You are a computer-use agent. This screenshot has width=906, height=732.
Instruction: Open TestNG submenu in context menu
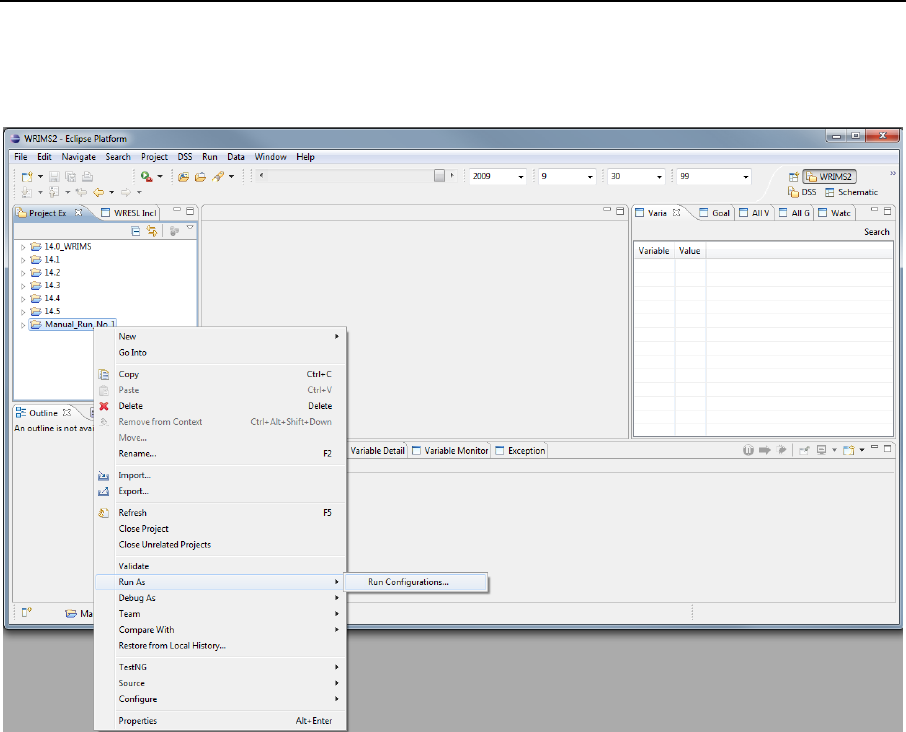(x=220, y=667)
